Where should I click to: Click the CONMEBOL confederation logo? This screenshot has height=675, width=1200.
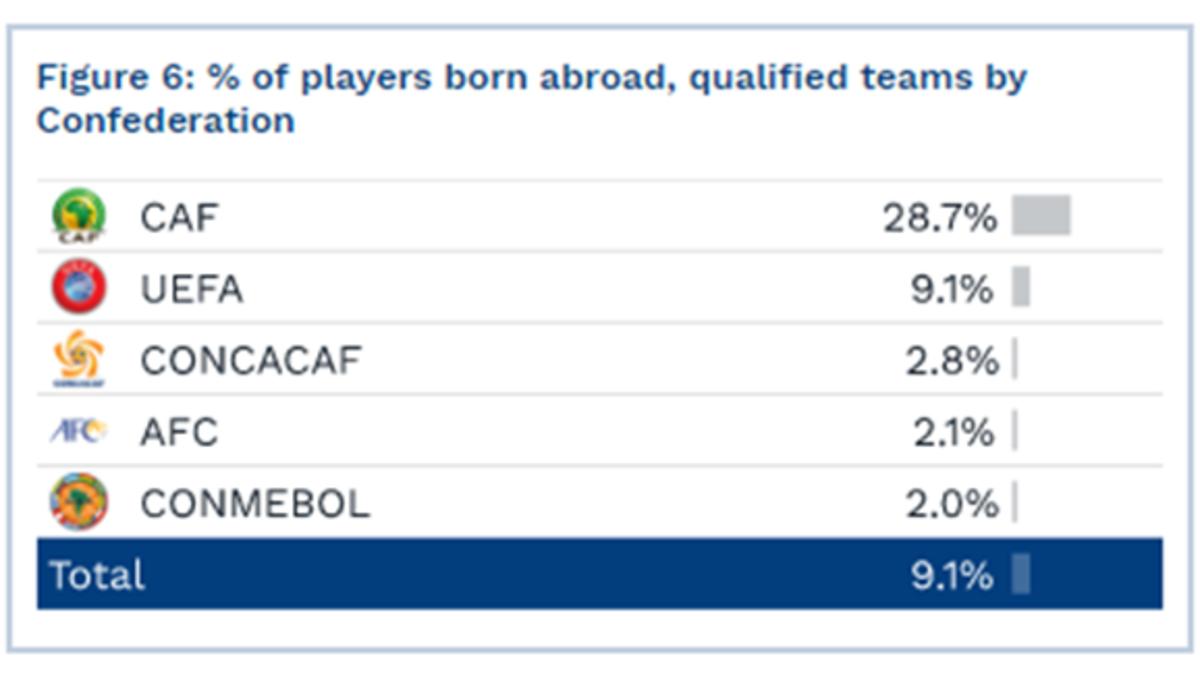(78, 502)
